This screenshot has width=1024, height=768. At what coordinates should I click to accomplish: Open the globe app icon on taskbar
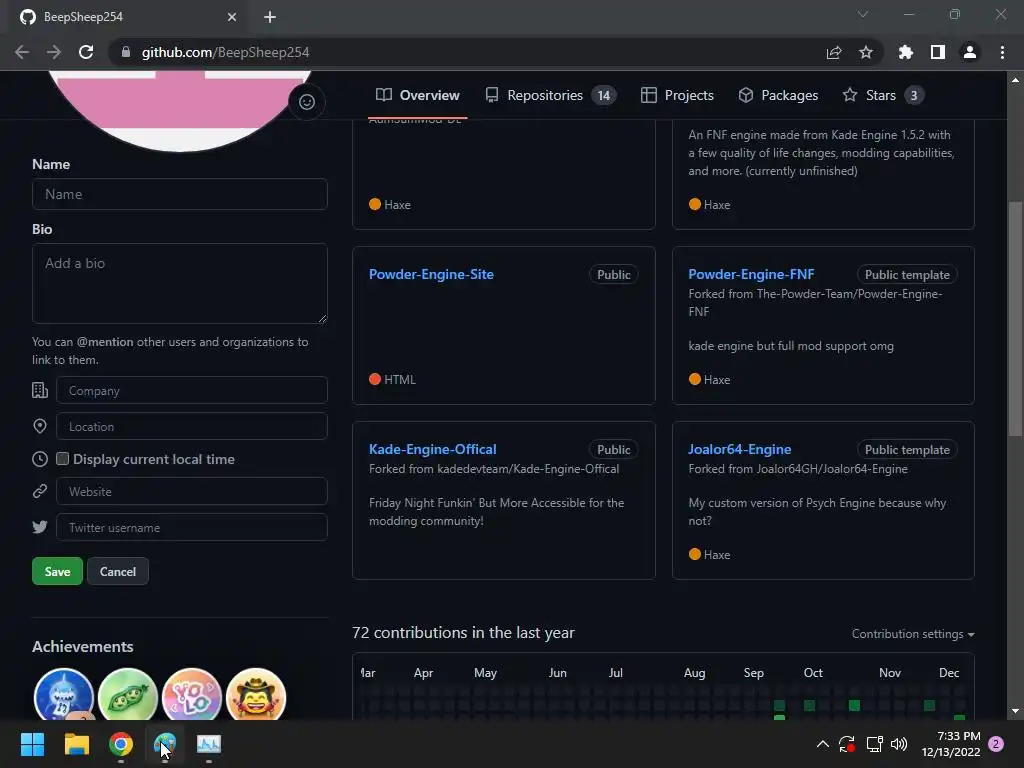tap(165, 744)
